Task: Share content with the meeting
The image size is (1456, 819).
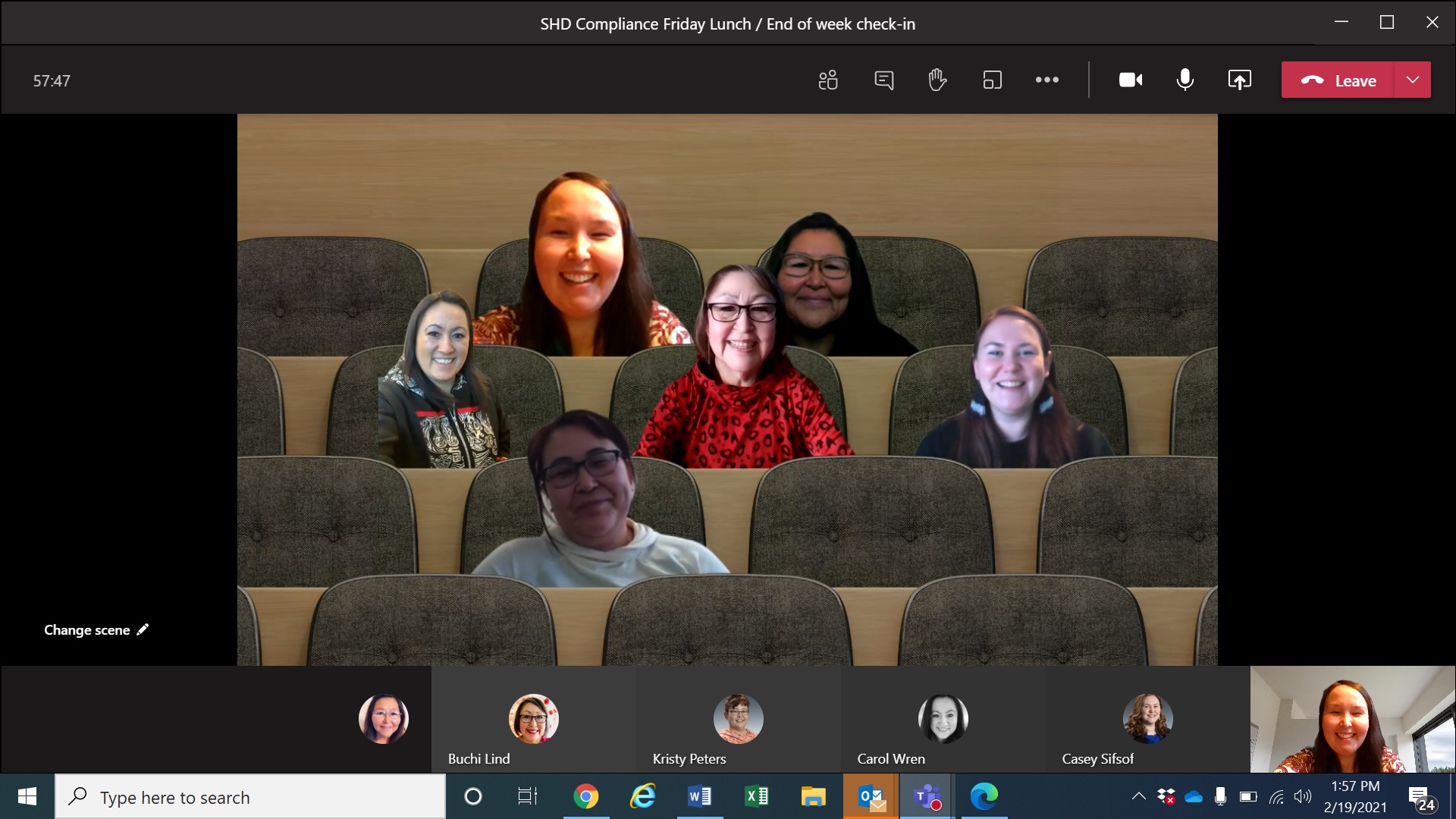Action: [1239, 80]
